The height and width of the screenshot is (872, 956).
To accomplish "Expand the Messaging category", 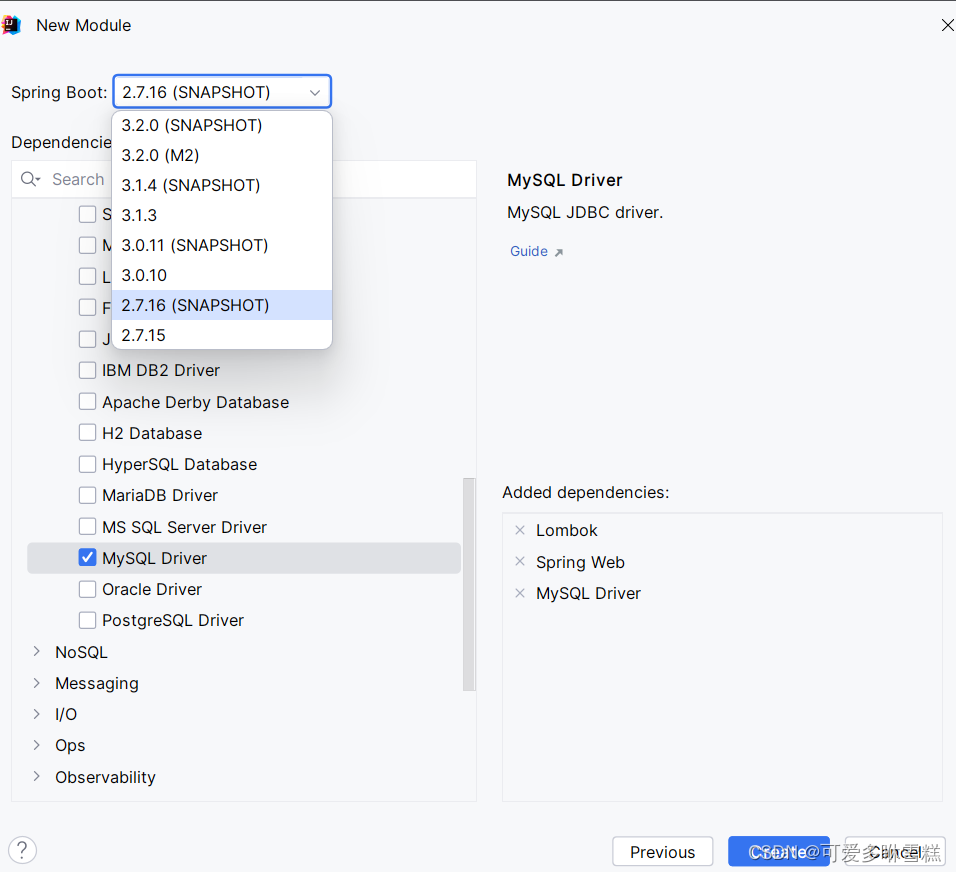I will (36, 683).
